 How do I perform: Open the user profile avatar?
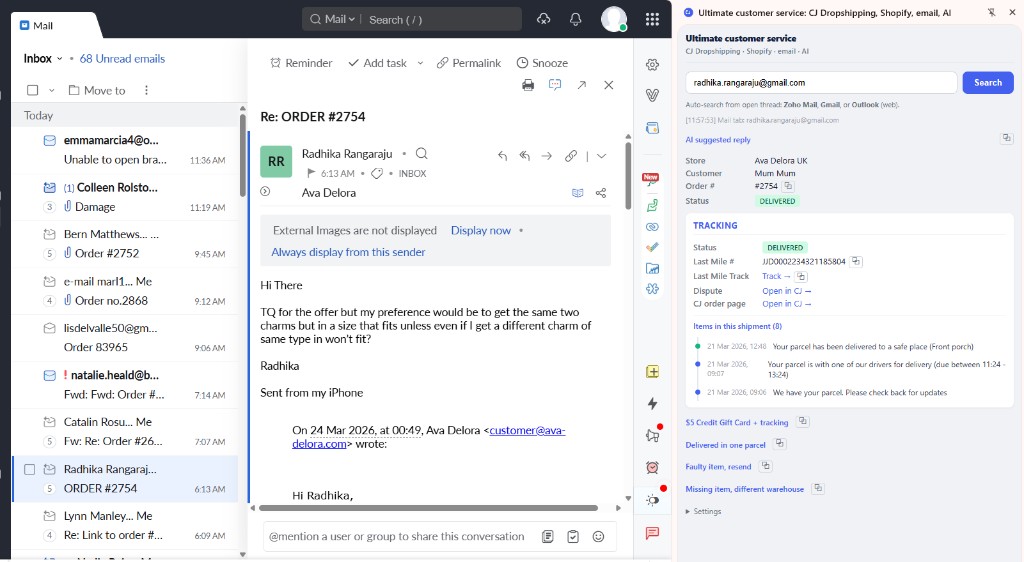point(614,20)
